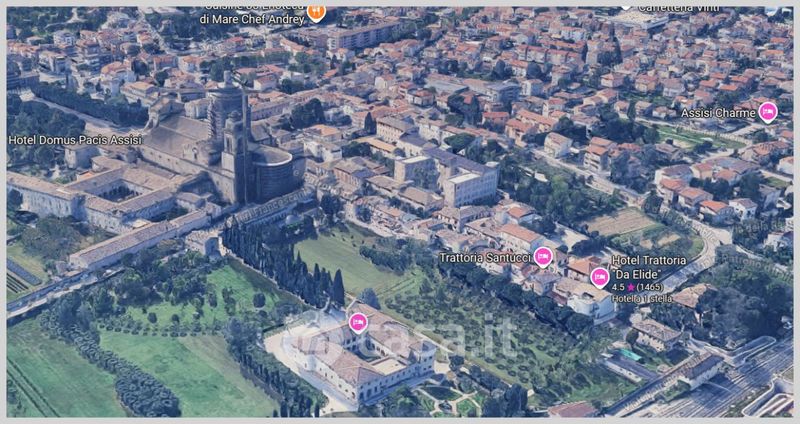Open the Hotel Trattoria "Da Elide" pin

[x=600, y=277]
